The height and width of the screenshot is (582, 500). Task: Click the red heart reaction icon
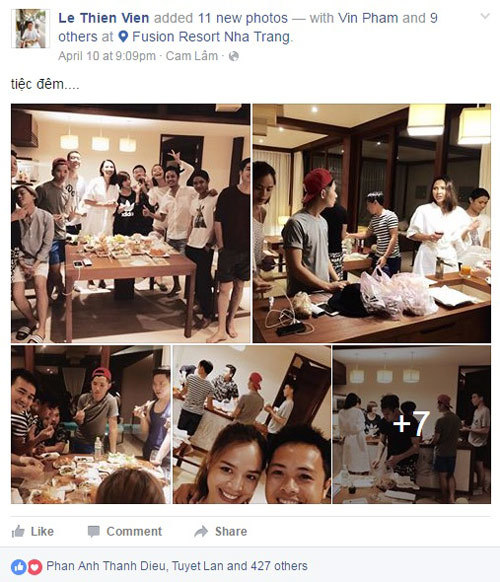click(x=35, y=566)
